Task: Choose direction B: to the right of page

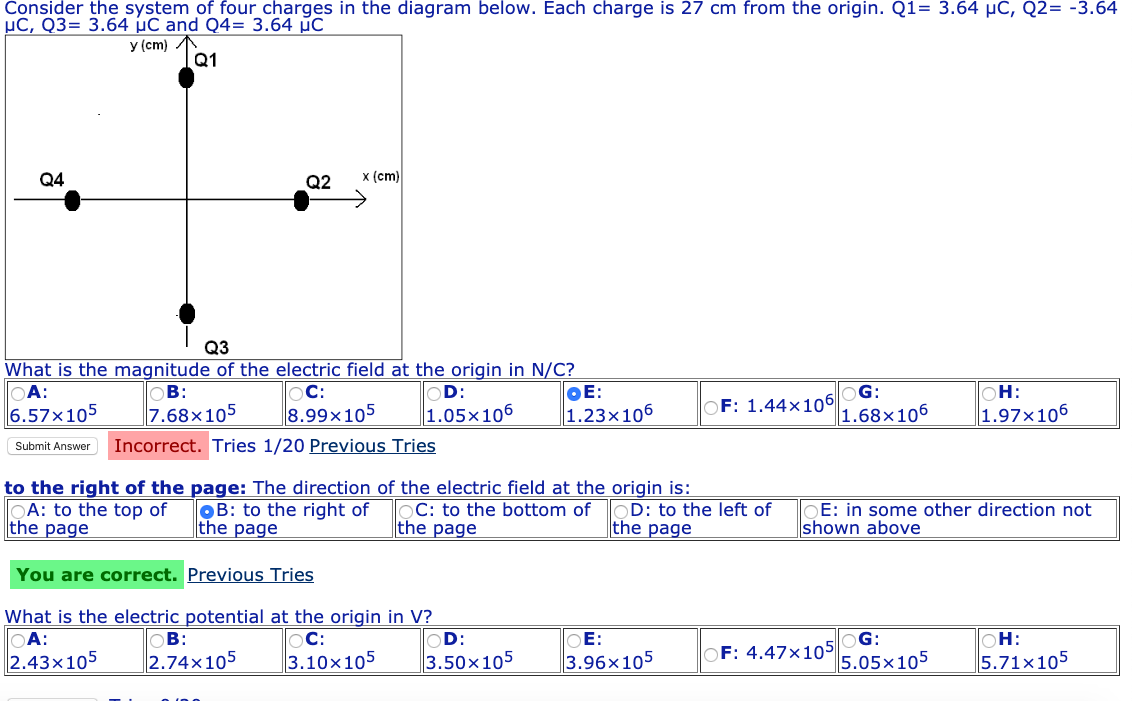Action: [206, 512]
